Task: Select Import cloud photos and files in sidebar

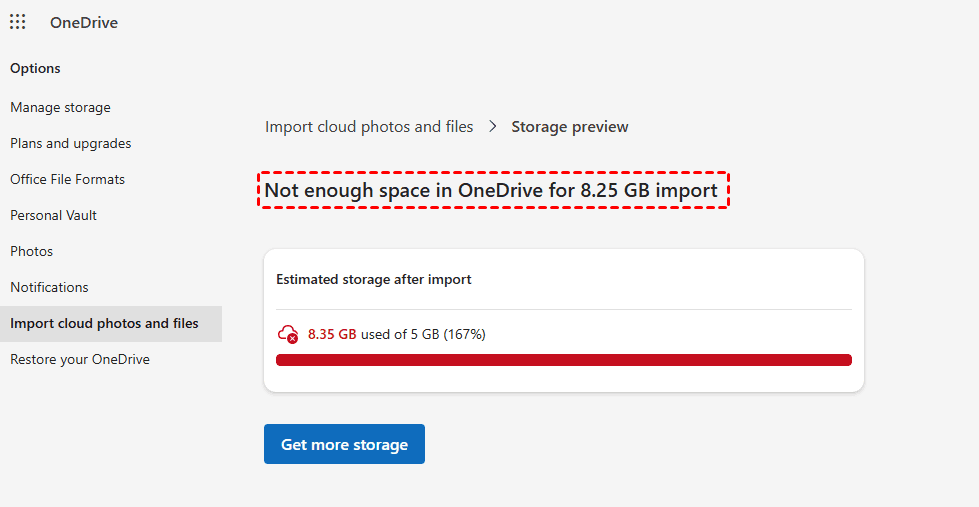Action: click(104, 323)
